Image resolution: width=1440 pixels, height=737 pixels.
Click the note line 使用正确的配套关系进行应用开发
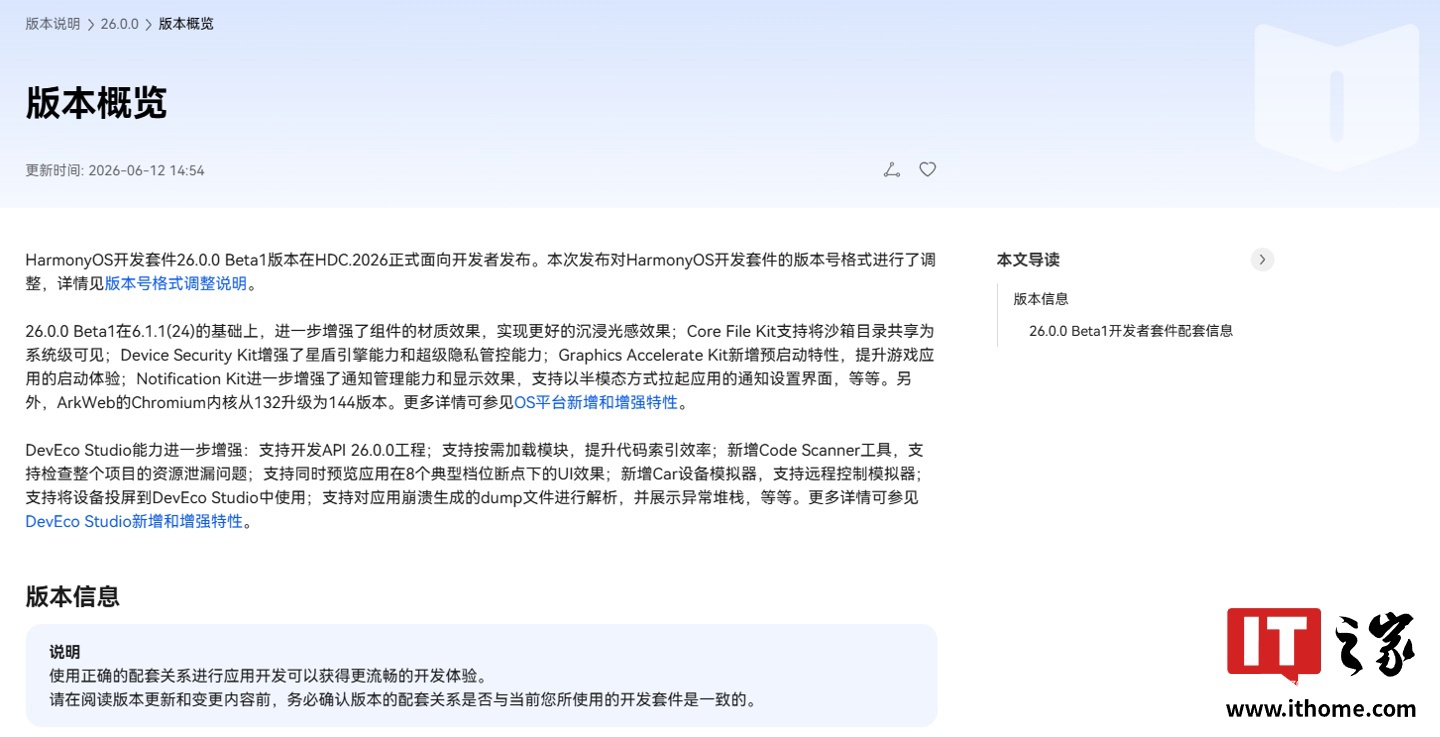[x=269, y=676]
